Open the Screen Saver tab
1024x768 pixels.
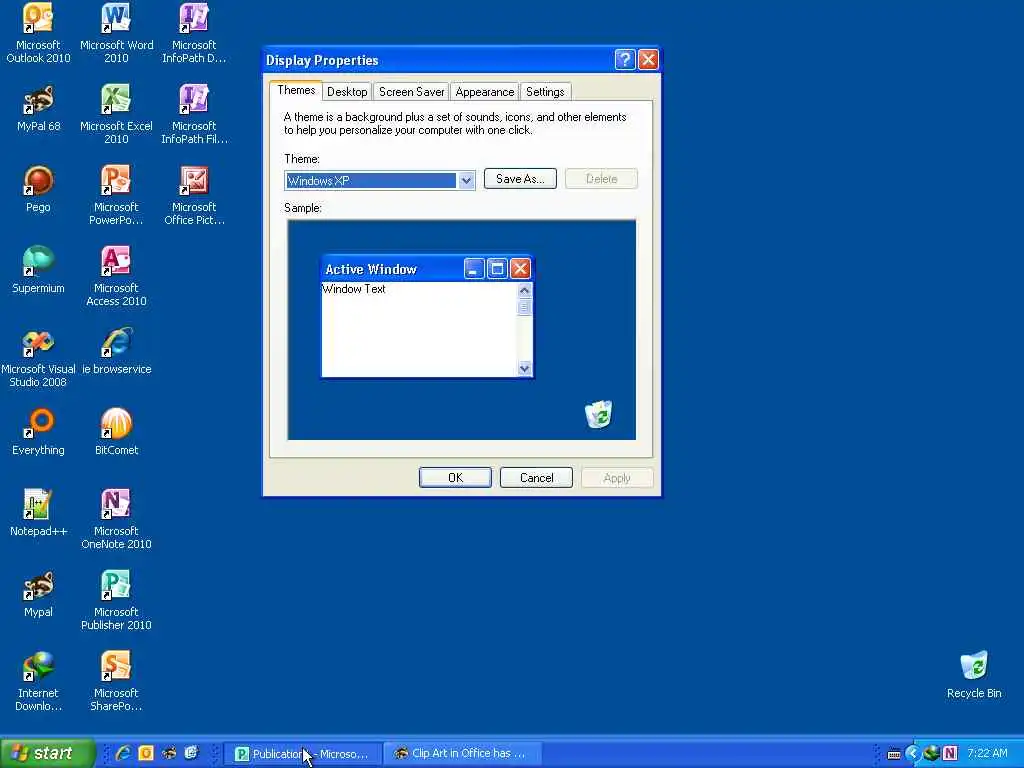[411, 91]
